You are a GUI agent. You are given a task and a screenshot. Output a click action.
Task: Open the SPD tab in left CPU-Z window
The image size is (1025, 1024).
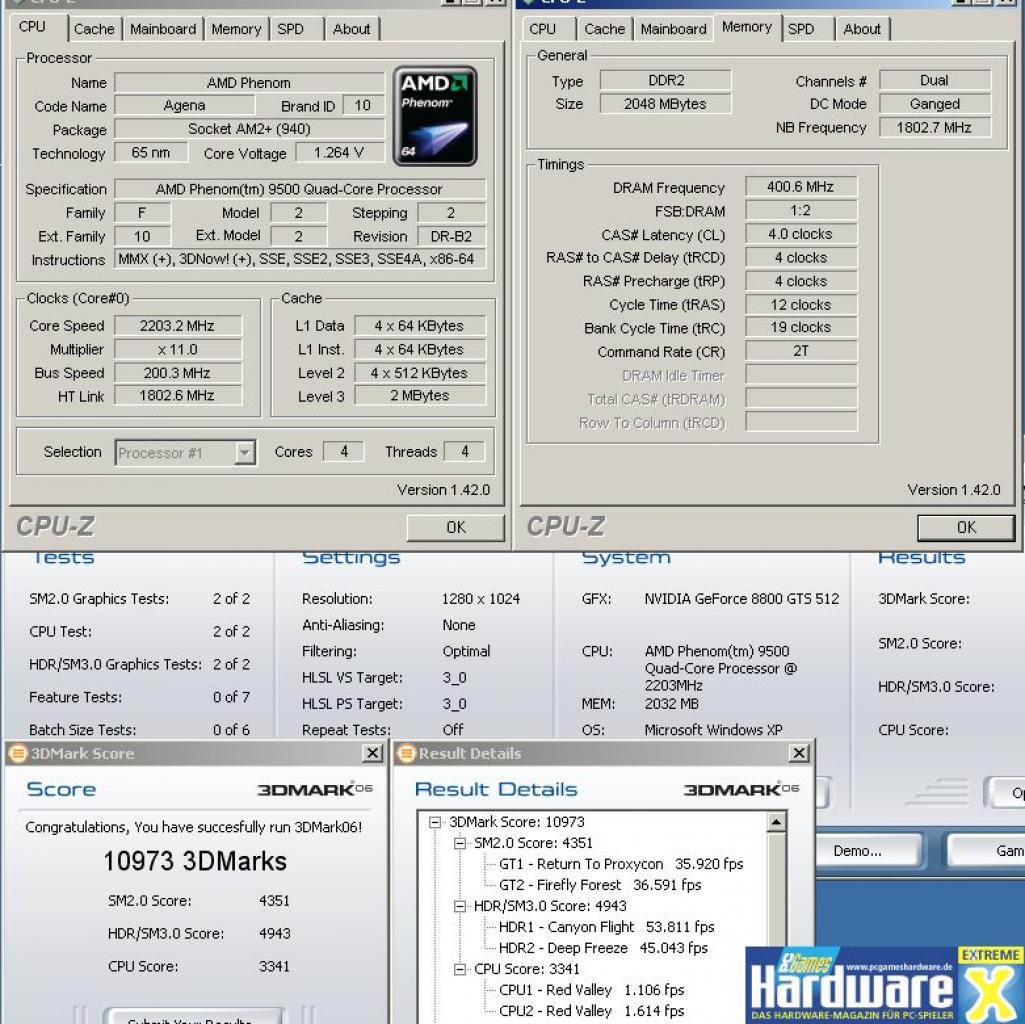(x=290, y=29)
